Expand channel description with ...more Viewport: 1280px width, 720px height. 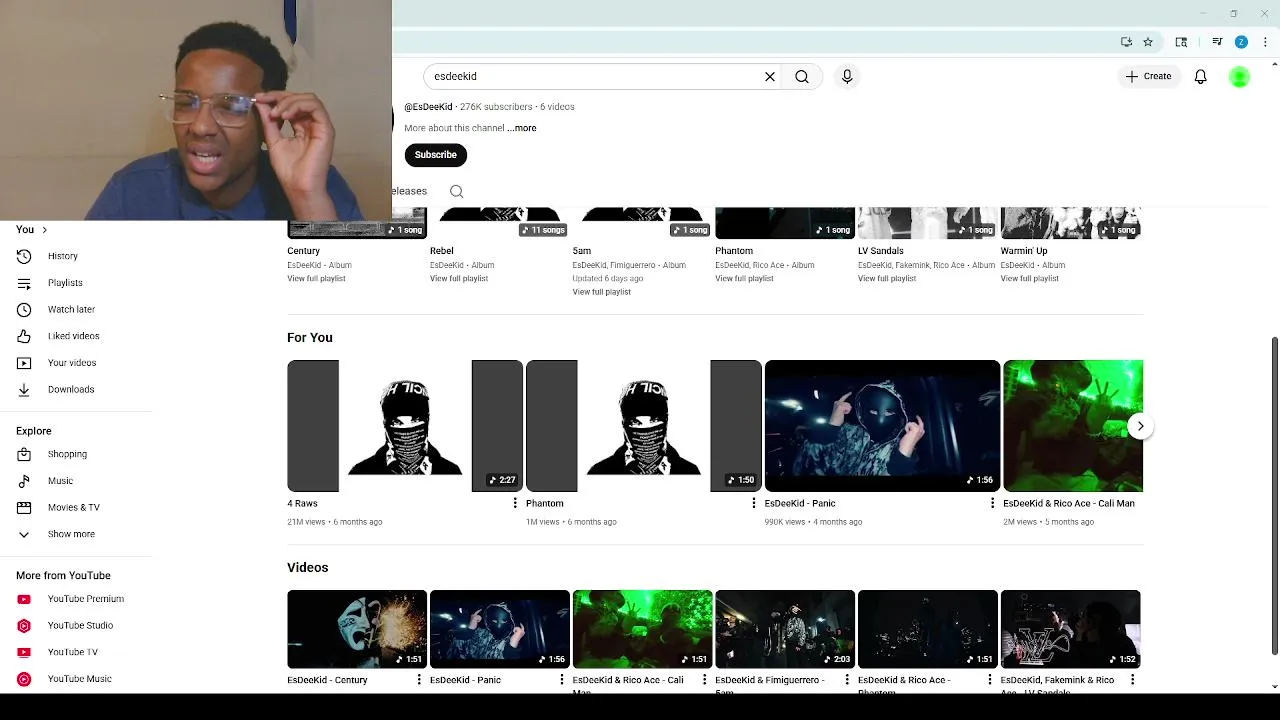click(521, 128)
